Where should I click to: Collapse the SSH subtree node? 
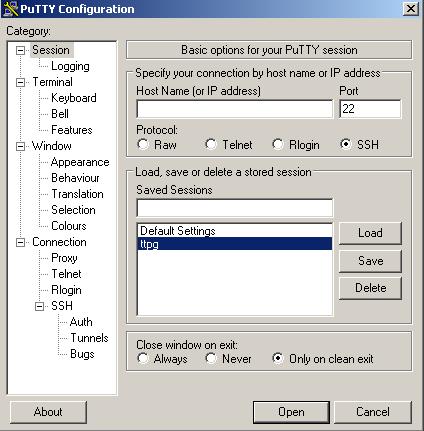point(39,306)
